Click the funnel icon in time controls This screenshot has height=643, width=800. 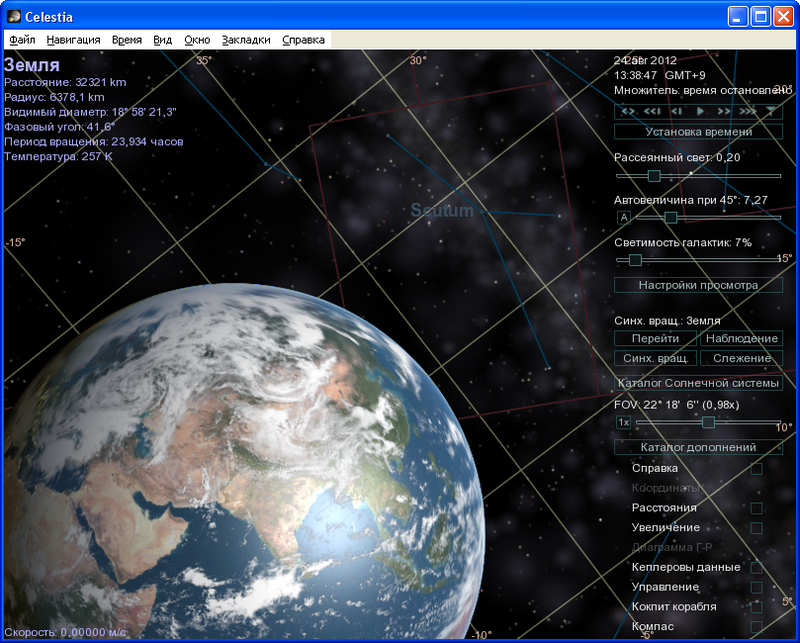[x=771, y=111]
